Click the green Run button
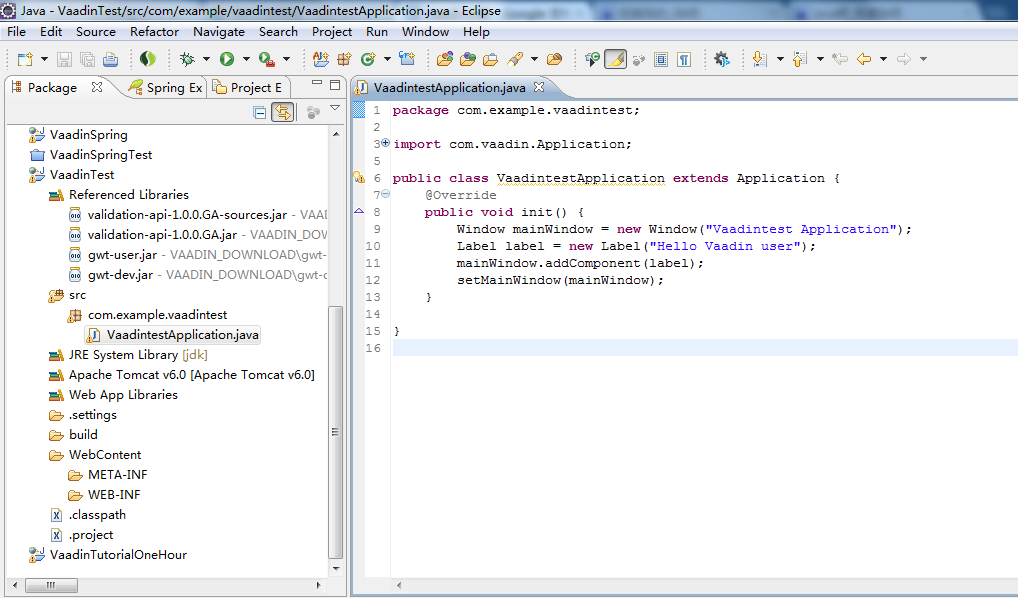The width and height of the screenshot is (1018, 598). [x=227, y=59]
